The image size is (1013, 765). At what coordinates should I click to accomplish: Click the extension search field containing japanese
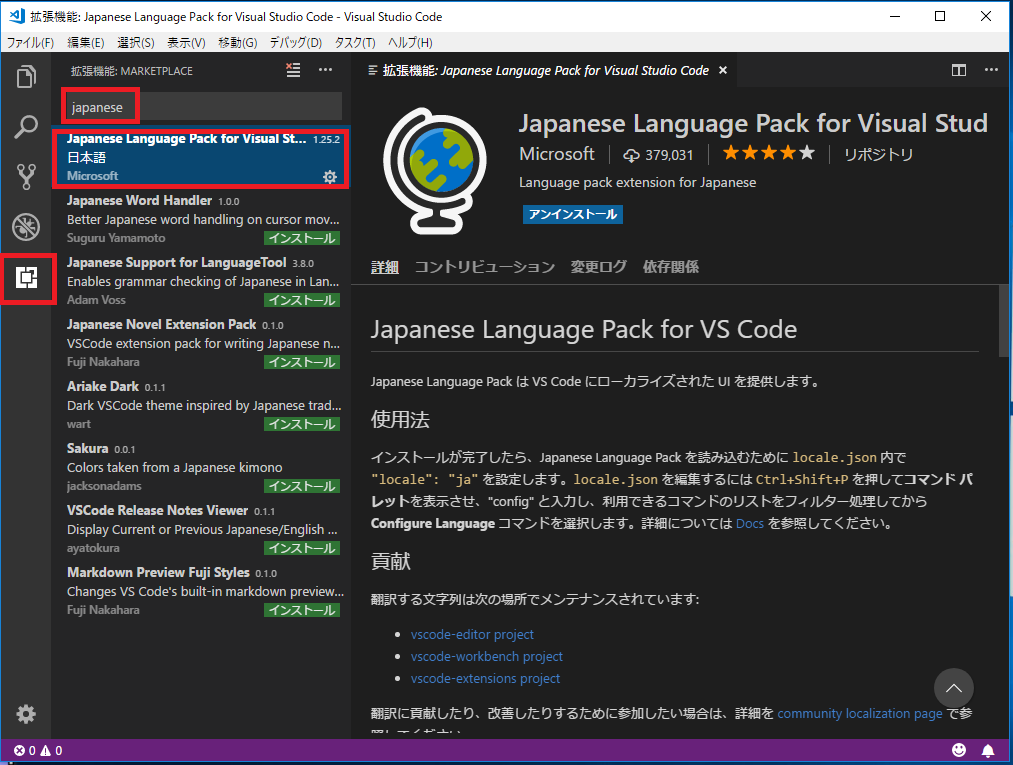tap(202, 107)
